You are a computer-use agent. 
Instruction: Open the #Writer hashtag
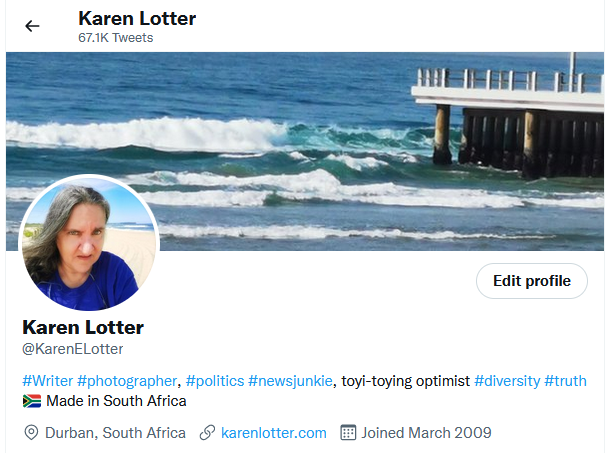point(48,381)
